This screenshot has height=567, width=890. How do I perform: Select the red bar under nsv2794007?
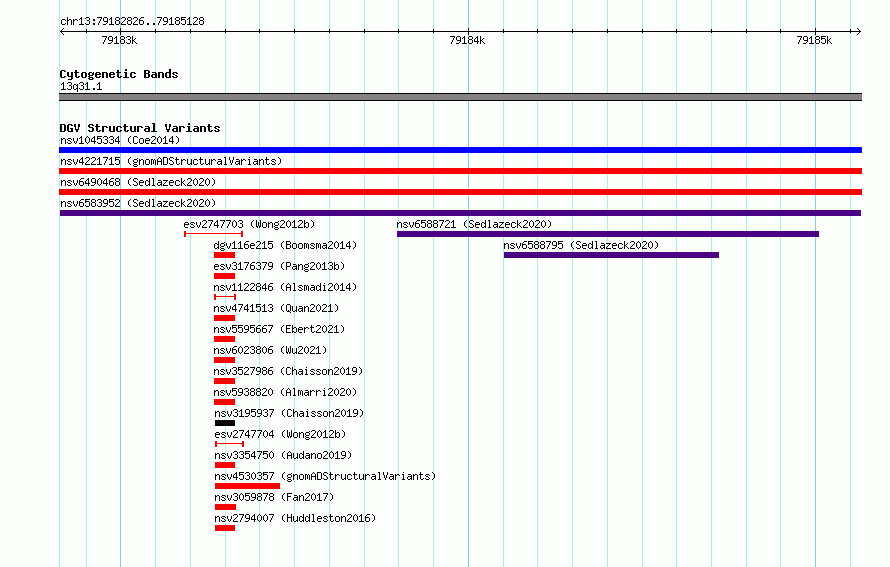tap(225, 528)
